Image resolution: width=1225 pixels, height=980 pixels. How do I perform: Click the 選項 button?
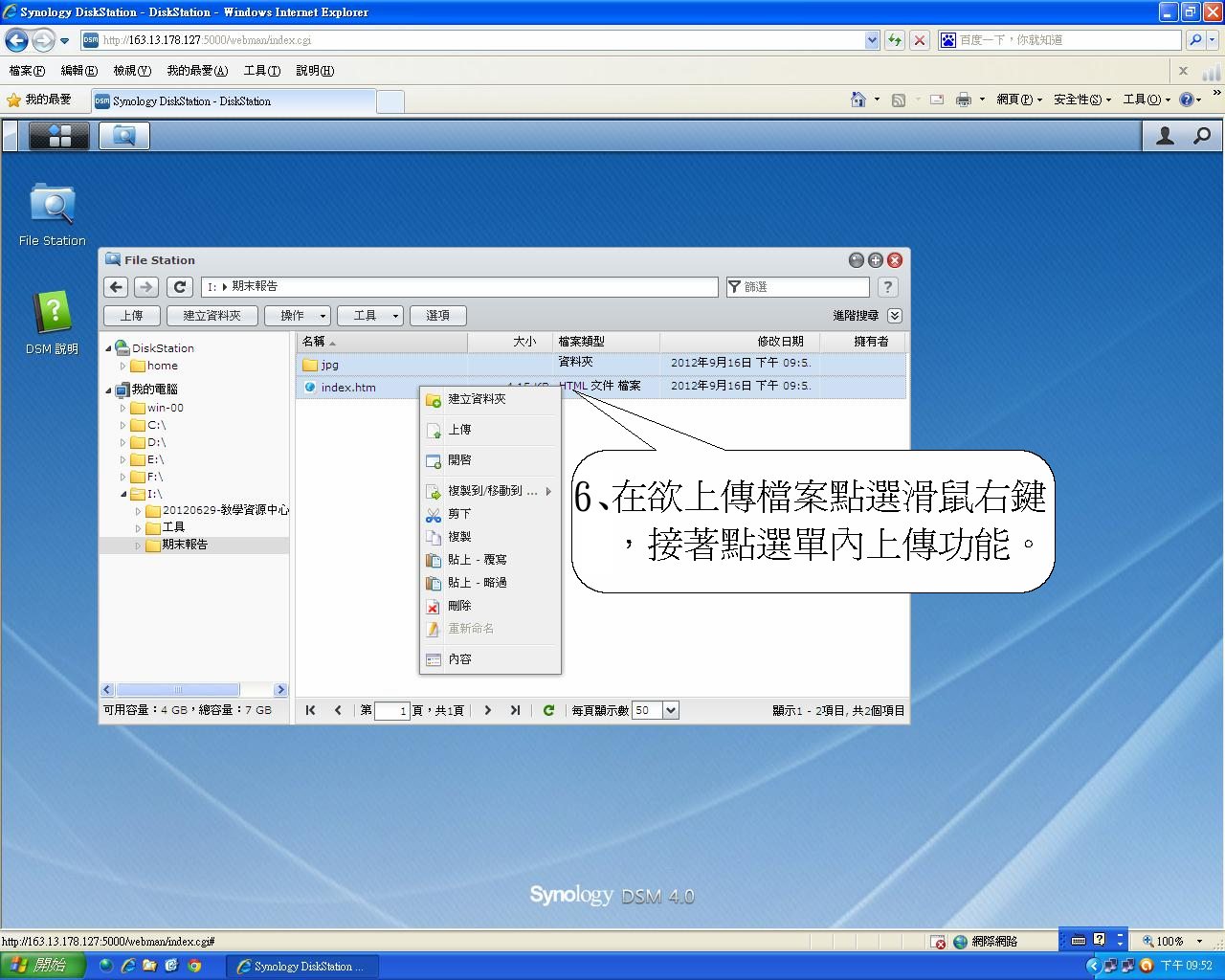[x=438, y=316]
